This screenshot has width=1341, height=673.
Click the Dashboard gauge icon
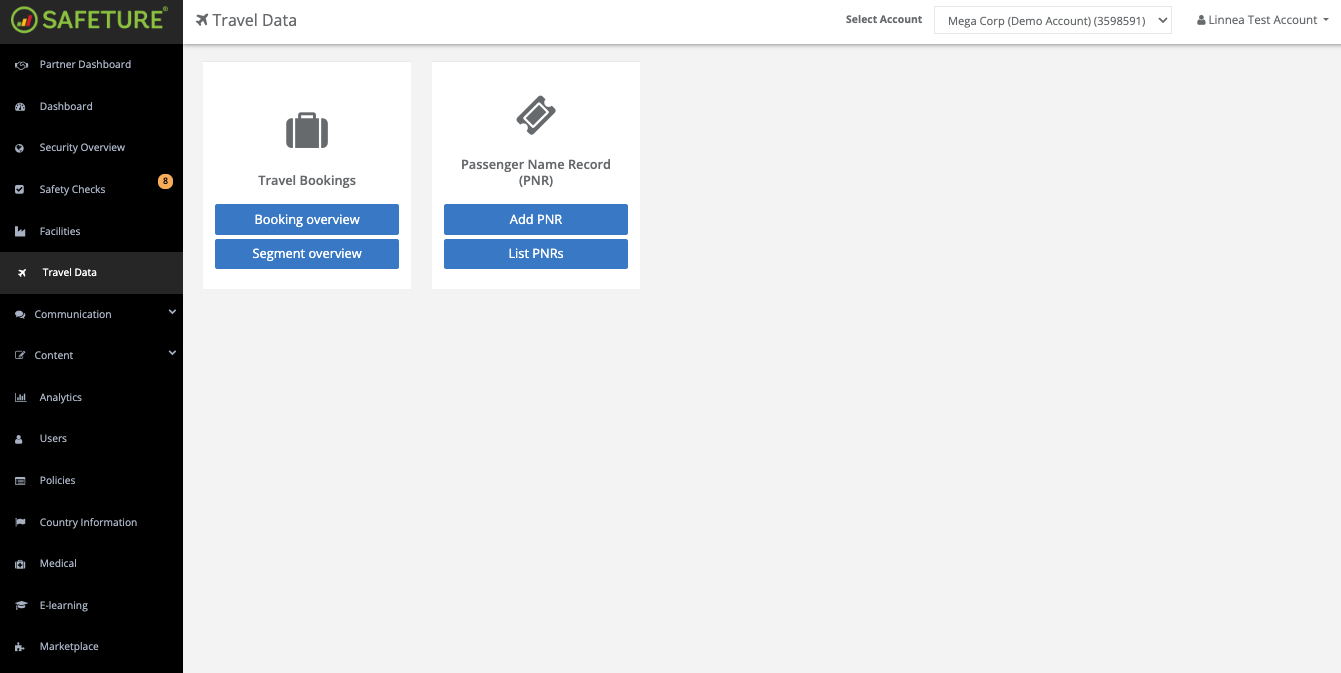coord(20,107)
